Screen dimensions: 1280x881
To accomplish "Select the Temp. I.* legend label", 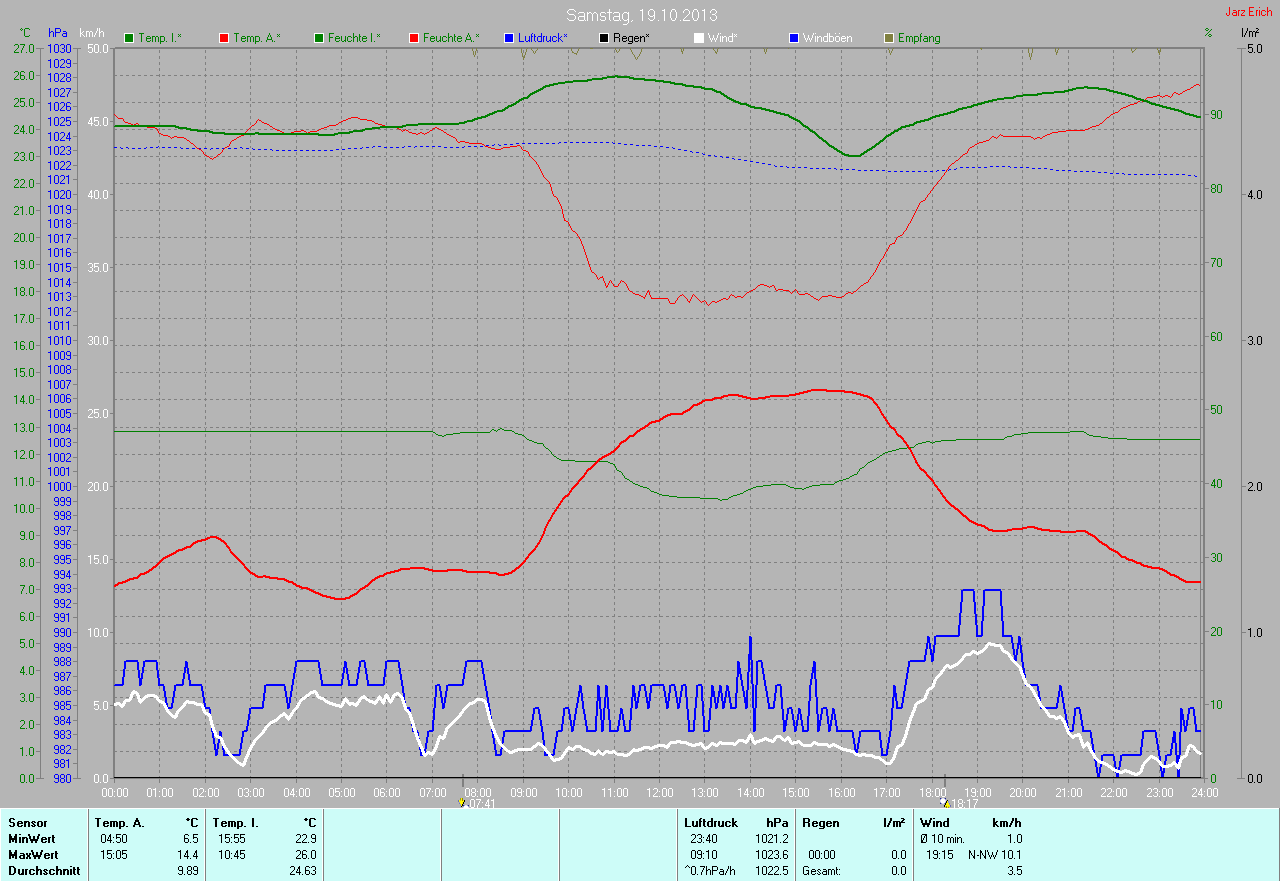I will [x=160, y=38].
